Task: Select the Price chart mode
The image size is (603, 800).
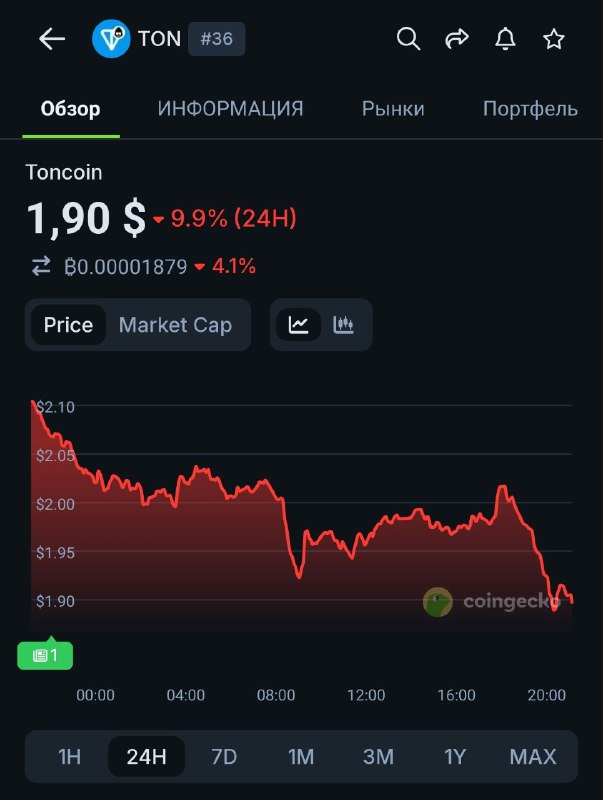Action: (68, 325)
